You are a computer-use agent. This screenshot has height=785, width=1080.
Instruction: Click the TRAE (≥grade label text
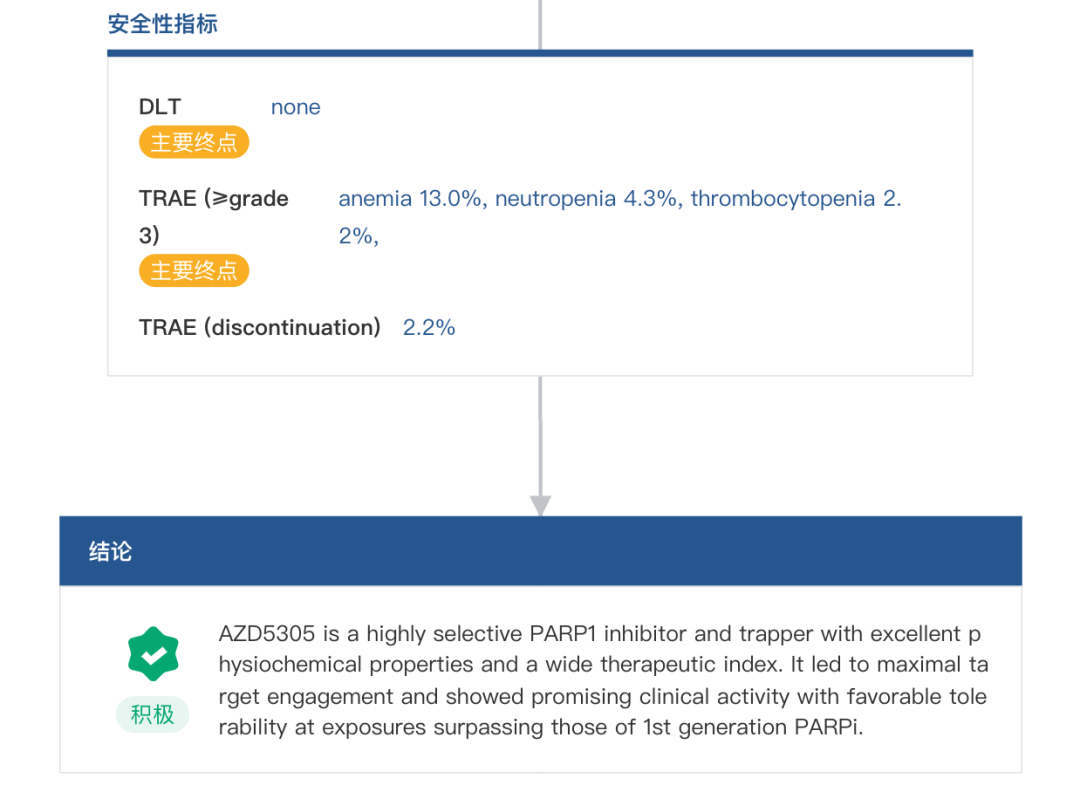point(214,198)
